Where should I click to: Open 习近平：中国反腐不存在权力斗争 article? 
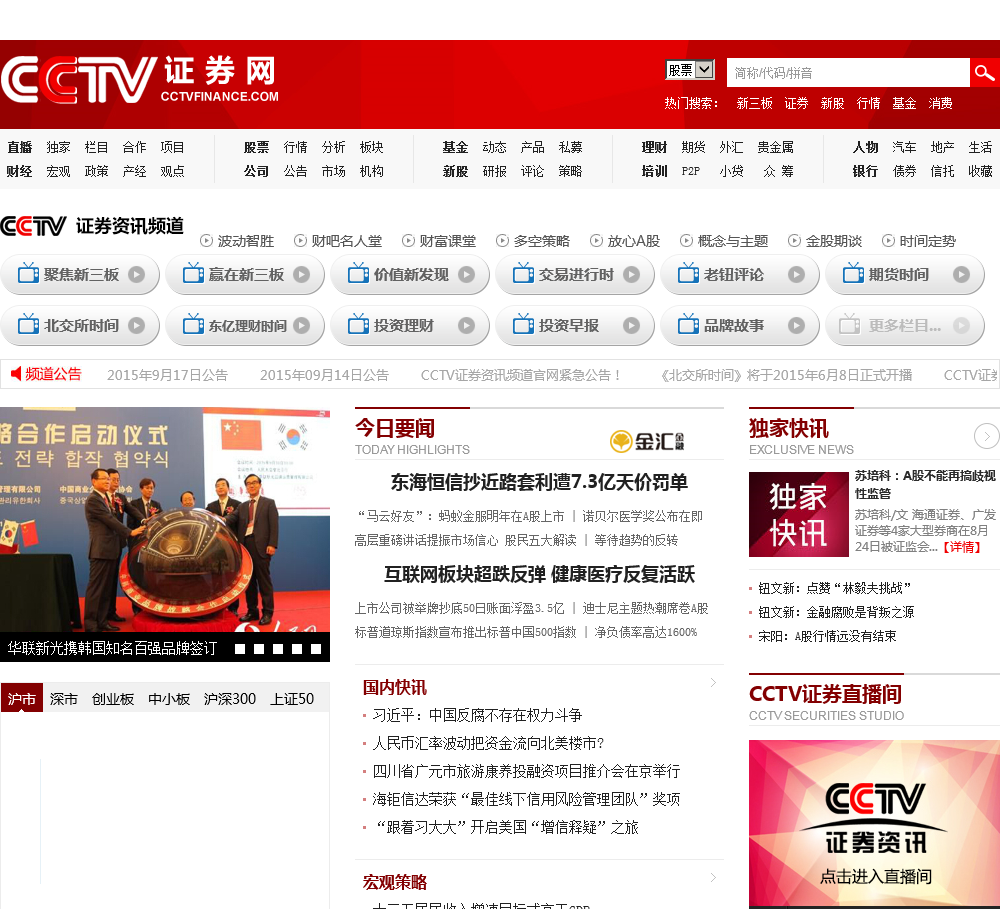[477, 715]
